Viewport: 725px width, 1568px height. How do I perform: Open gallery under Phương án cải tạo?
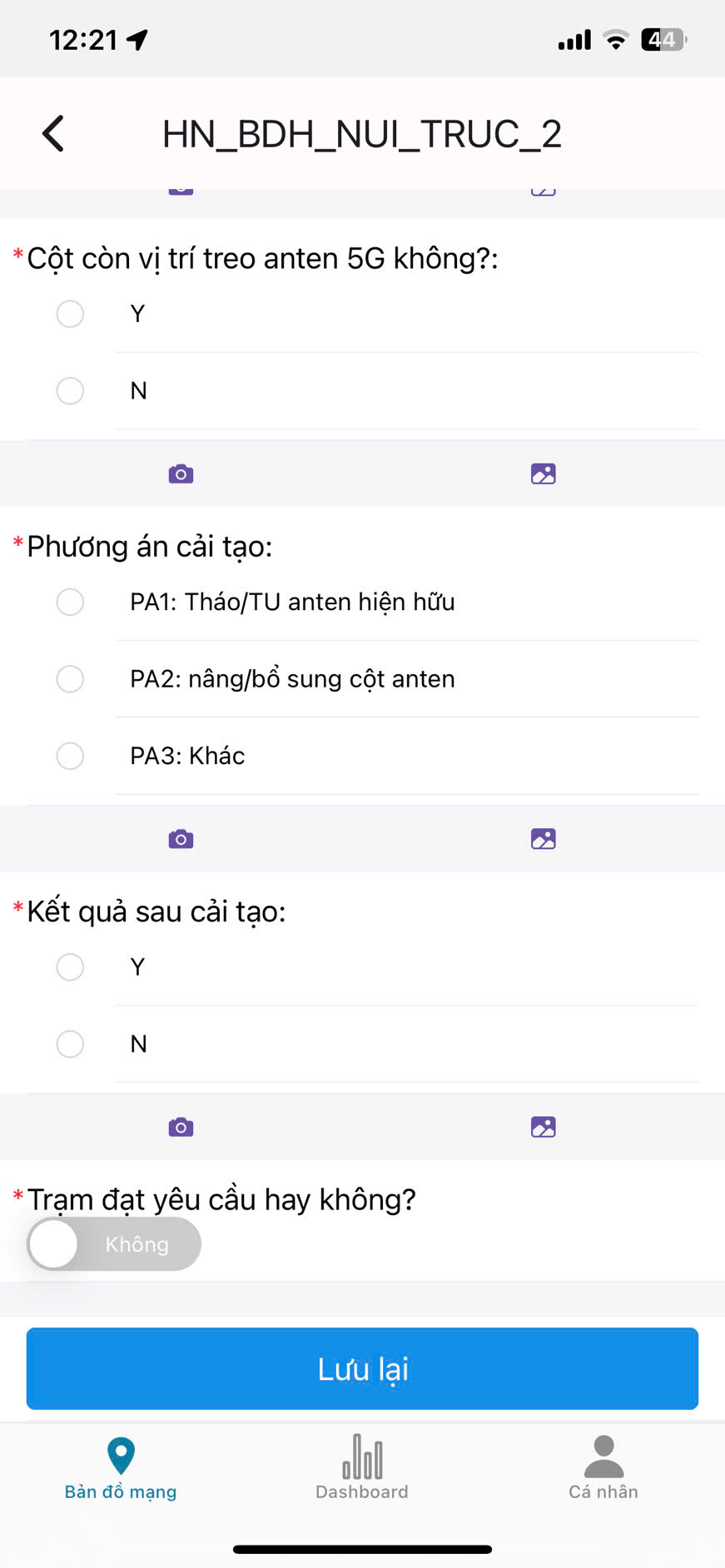coord(543,839)
